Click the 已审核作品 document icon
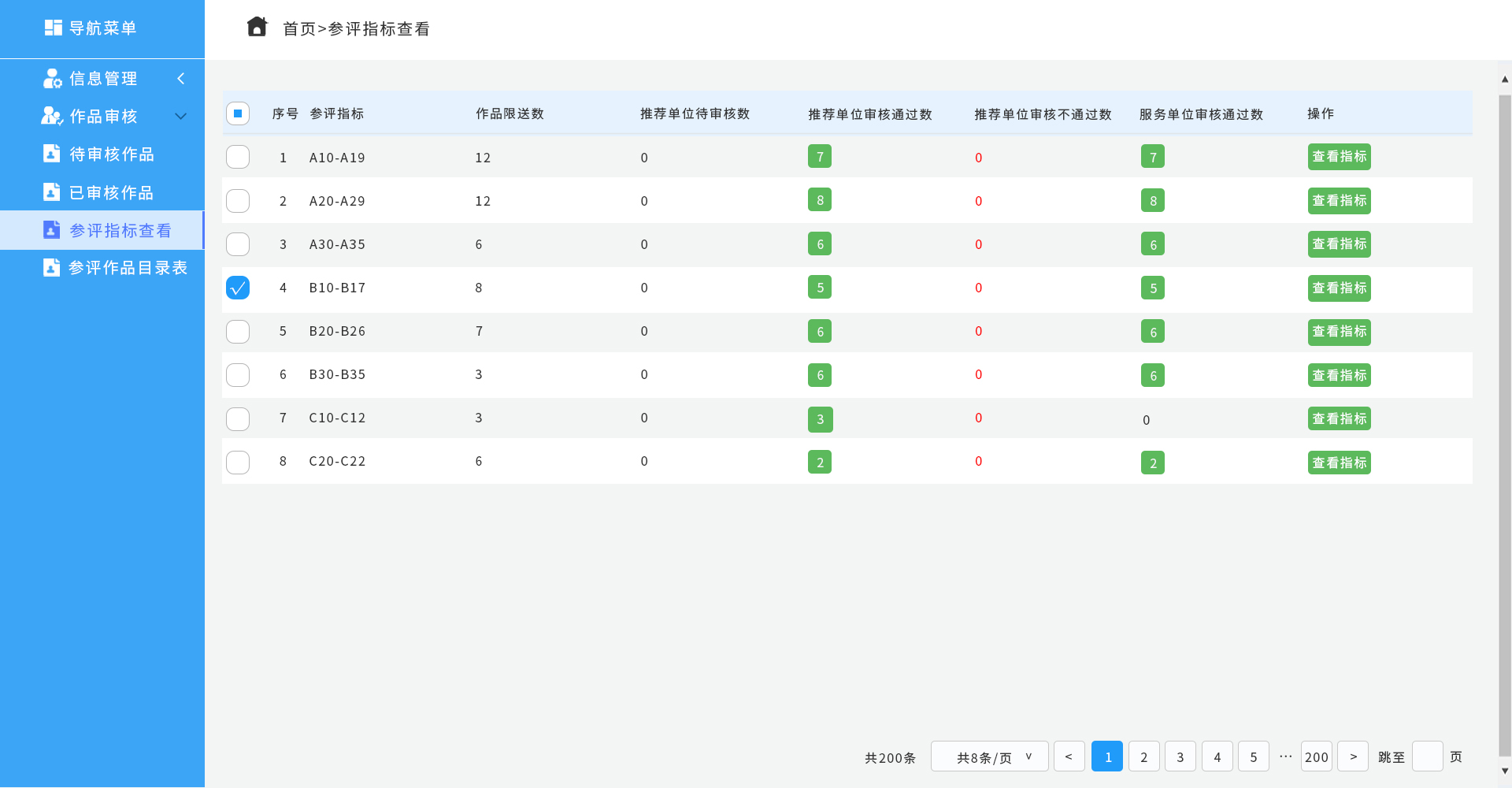 (51, 192)
